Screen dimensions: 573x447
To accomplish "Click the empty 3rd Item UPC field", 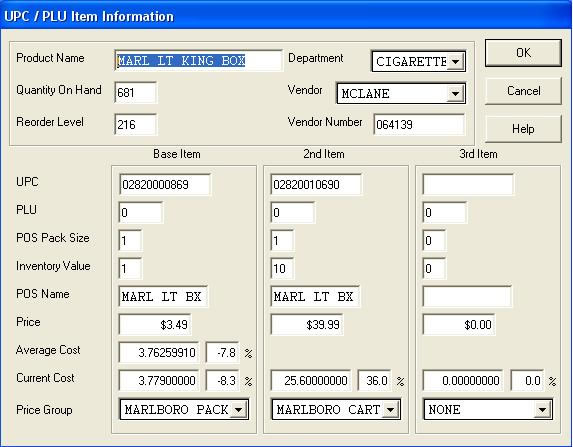I will pyautogui.click(x=468, y=185).
